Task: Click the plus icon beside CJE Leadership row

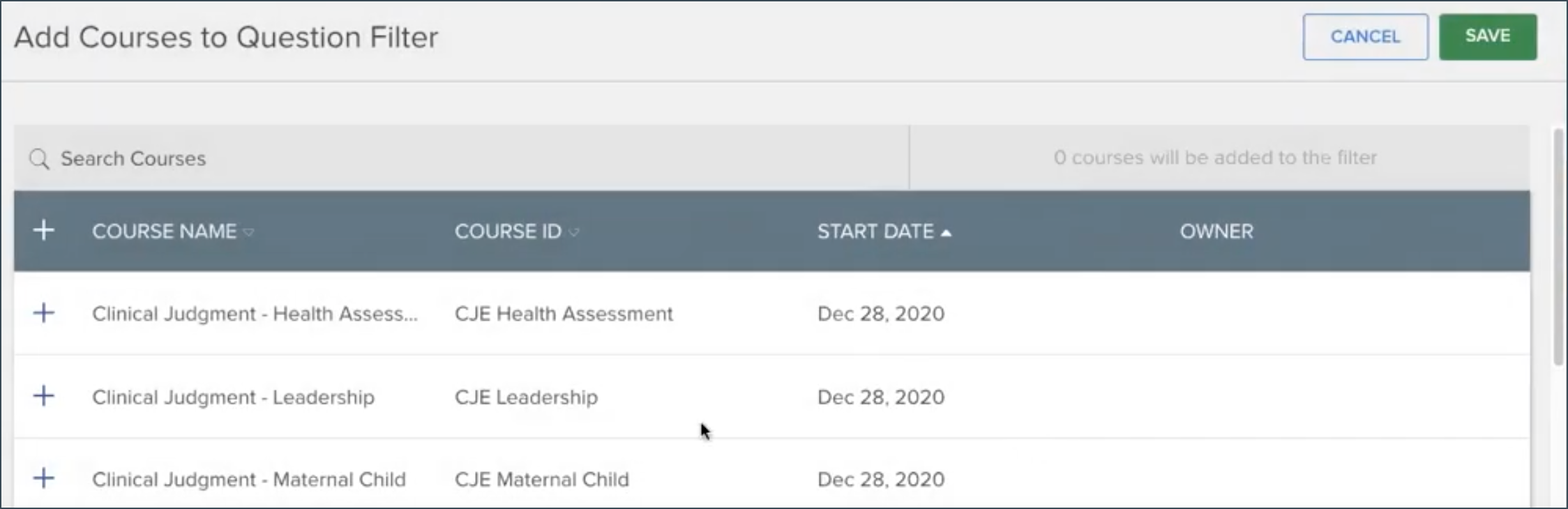Action: [x=44, y=396]
